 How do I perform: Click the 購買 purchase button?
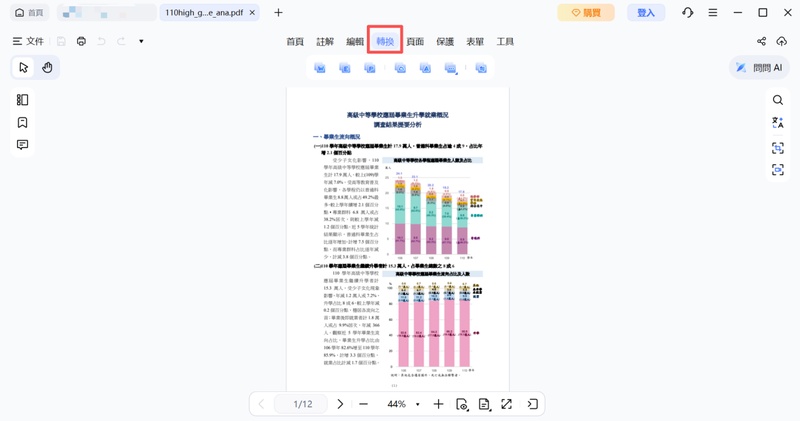point(586,13)
